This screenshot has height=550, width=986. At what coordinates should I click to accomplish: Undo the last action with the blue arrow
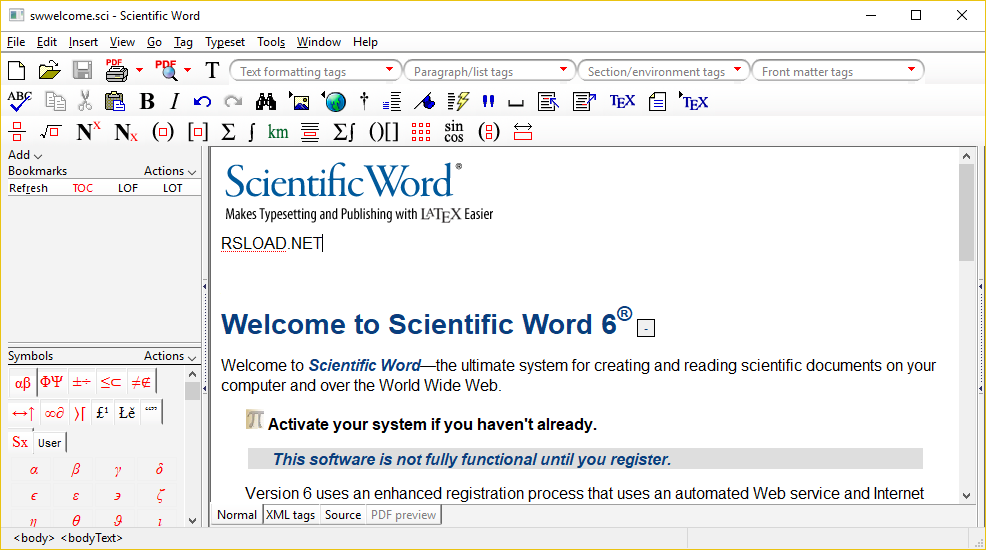point(202,101)
